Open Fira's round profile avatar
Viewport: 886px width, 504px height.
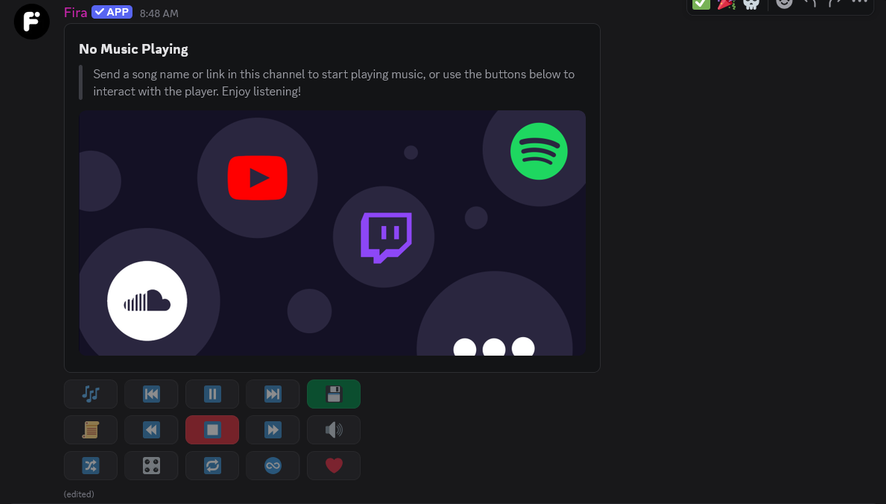pos(32,21)
